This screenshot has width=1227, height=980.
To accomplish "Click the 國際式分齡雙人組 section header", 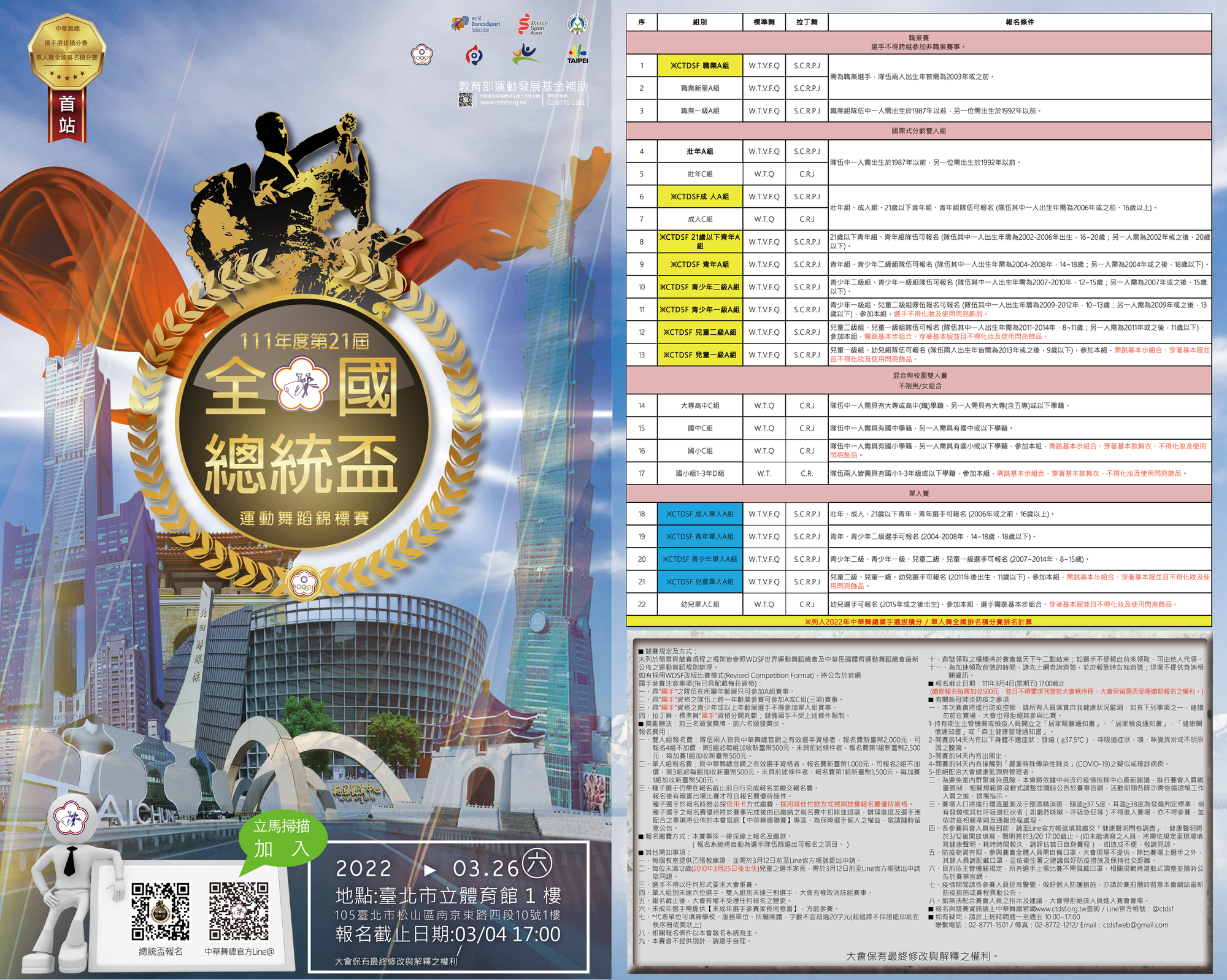I will tap(919, 131).
